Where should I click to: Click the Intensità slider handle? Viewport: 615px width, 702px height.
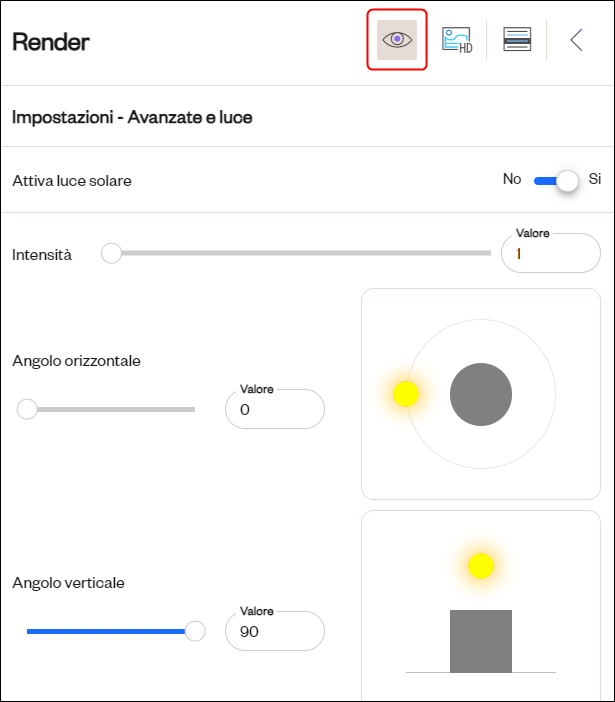(x=111, y=253)
